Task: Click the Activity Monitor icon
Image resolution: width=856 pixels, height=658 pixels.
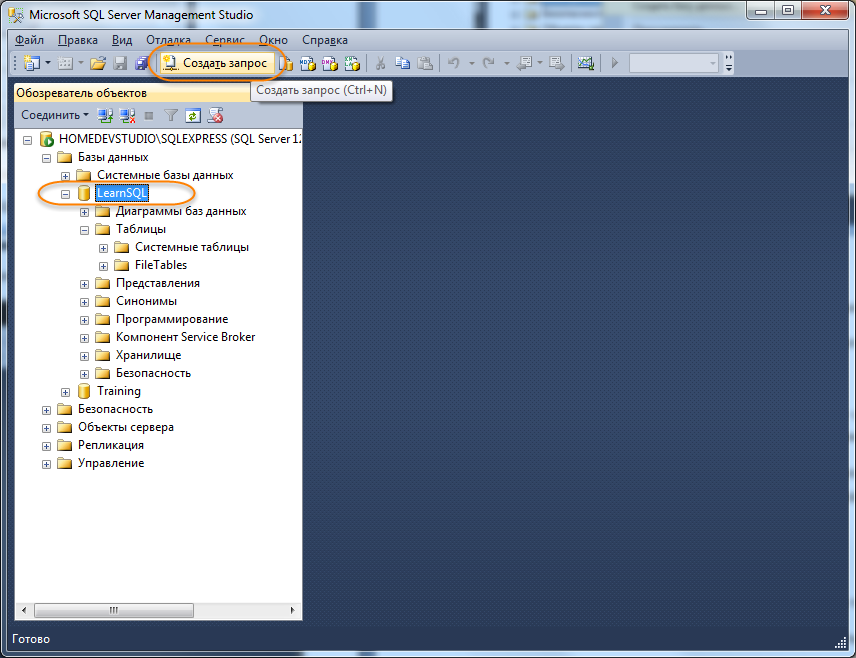Action: (x=586, y=63)
